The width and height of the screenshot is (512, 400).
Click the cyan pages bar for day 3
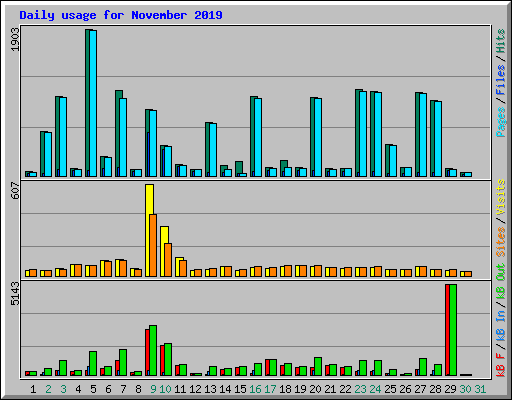pos(63,137)
